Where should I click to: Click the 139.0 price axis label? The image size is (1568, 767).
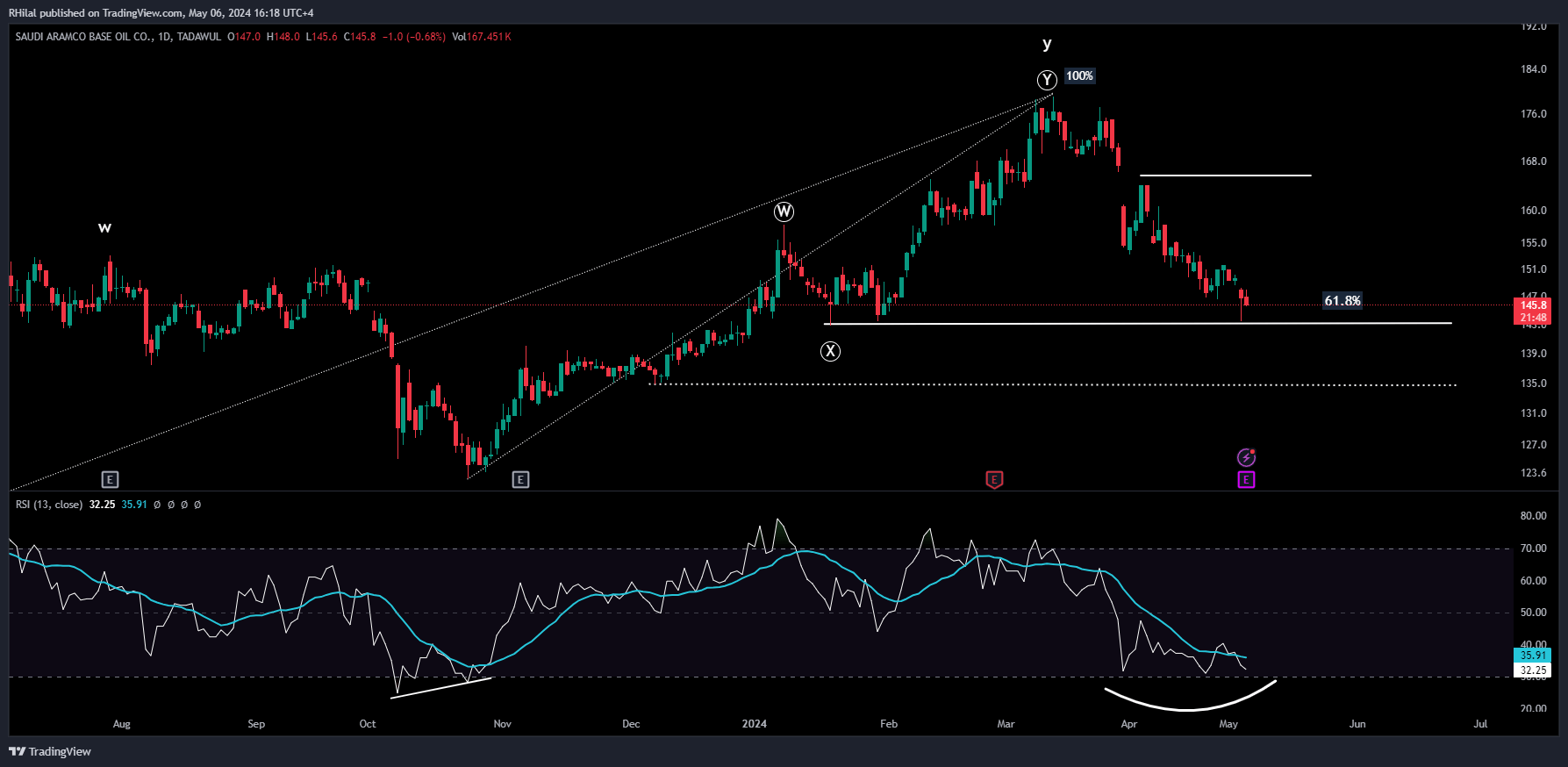pyautogui.click(x=1534, y=354)
